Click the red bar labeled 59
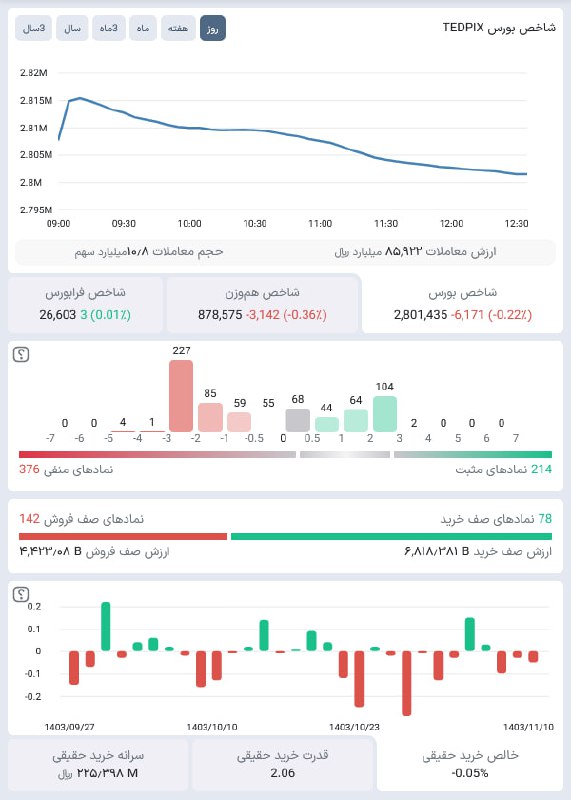This screenshot has height=800, width=571. point(239,422)
